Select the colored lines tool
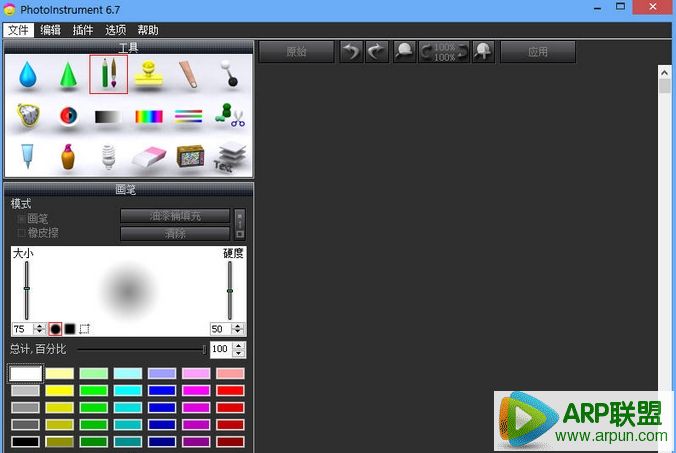Viewport: 676px width, 453px height. pos(188,116)
